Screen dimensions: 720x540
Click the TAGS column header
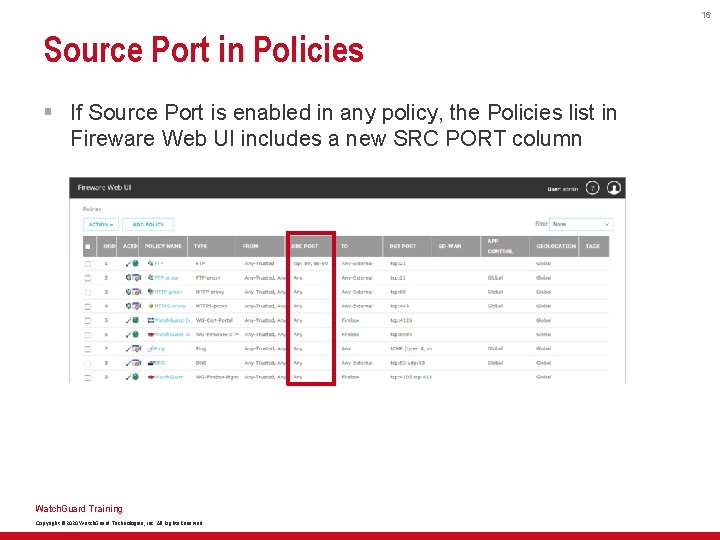tap(594, 246)
